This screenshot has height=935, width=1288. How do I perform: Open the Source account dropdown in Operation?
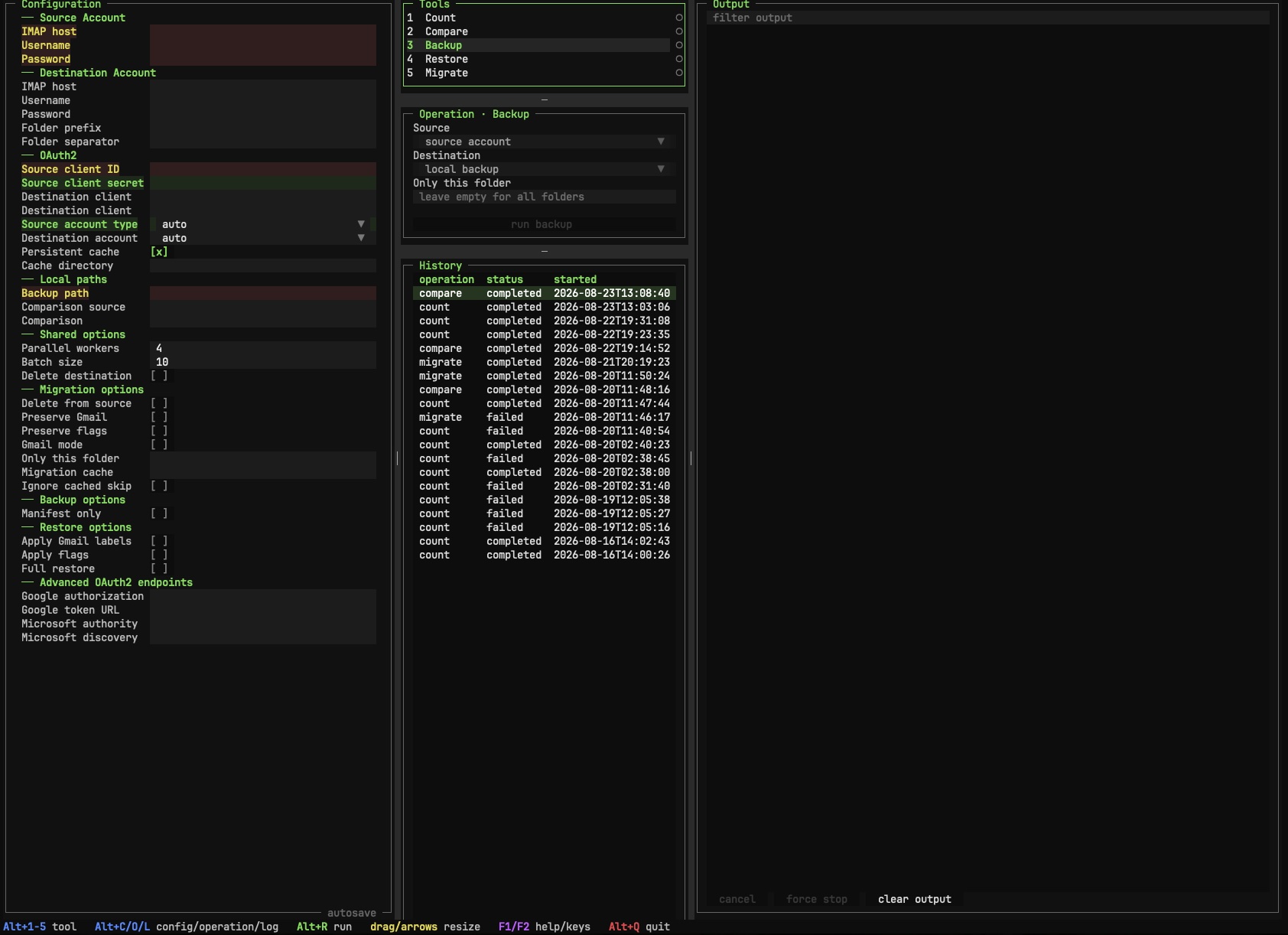545,142
